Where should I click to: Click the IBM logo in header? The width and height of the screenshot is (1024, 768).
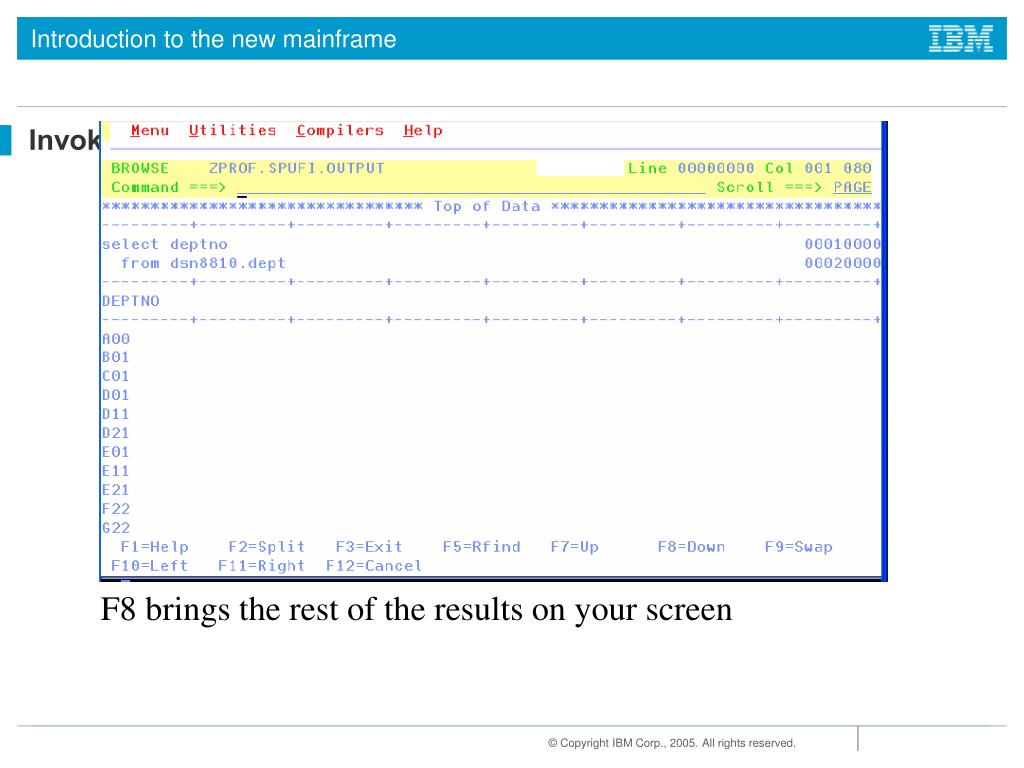961,39
